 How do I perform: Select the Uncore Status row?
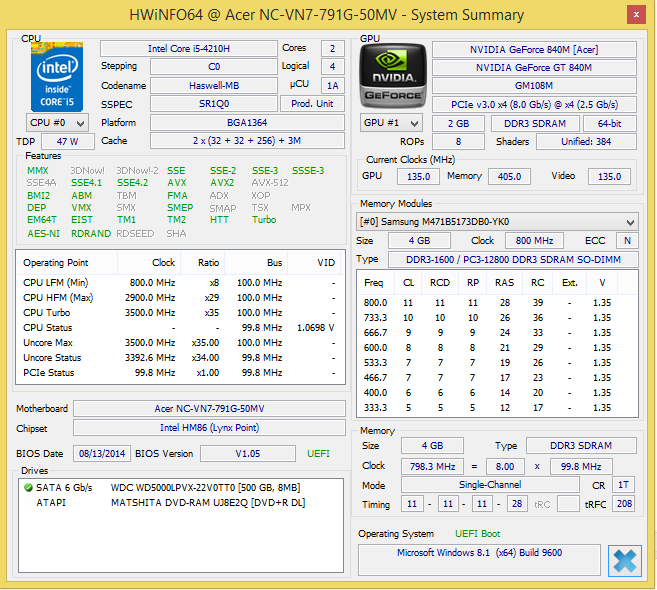tap(180, 357)
